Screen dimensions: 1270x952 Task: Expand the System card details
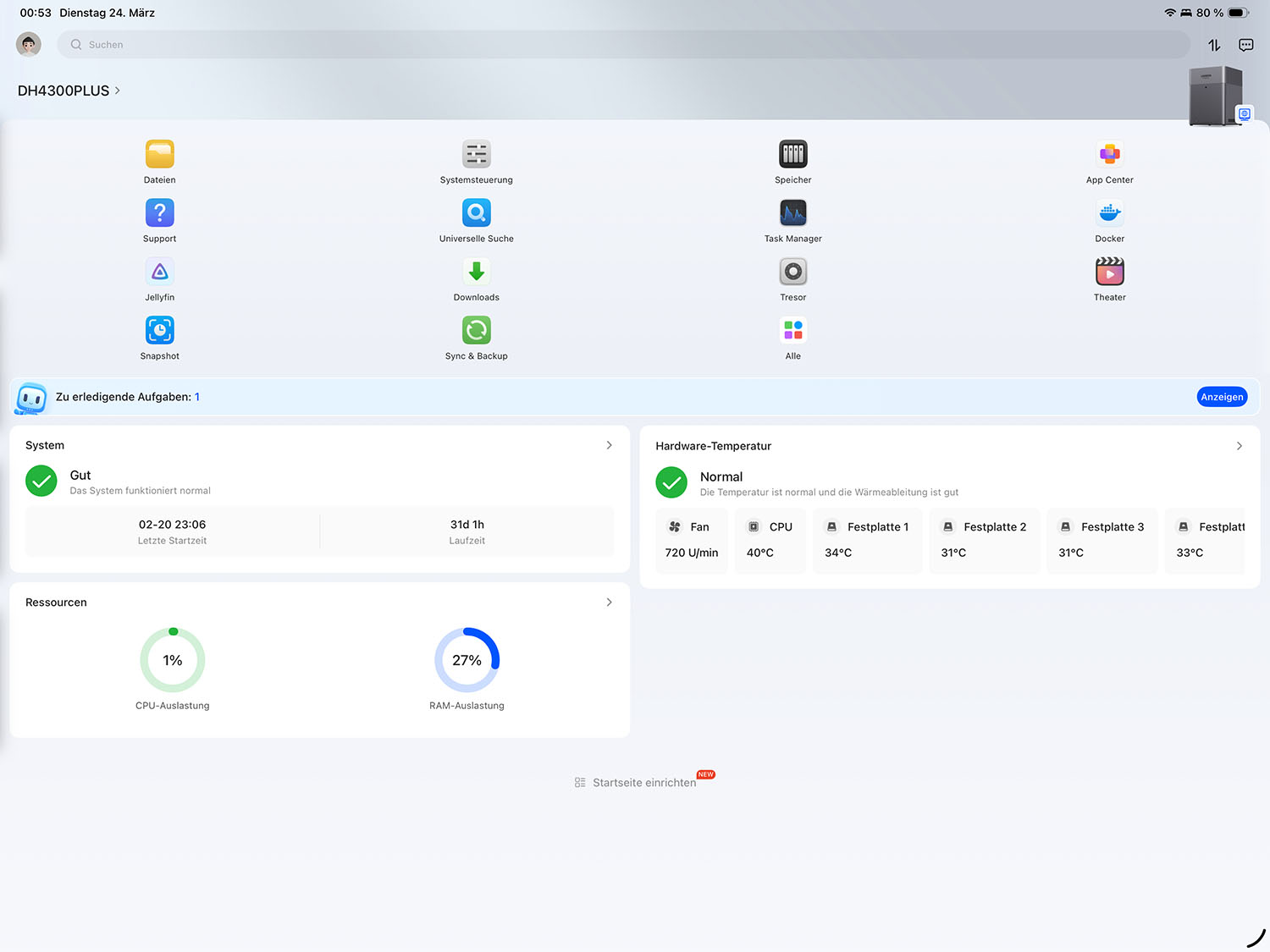point(609,445)
